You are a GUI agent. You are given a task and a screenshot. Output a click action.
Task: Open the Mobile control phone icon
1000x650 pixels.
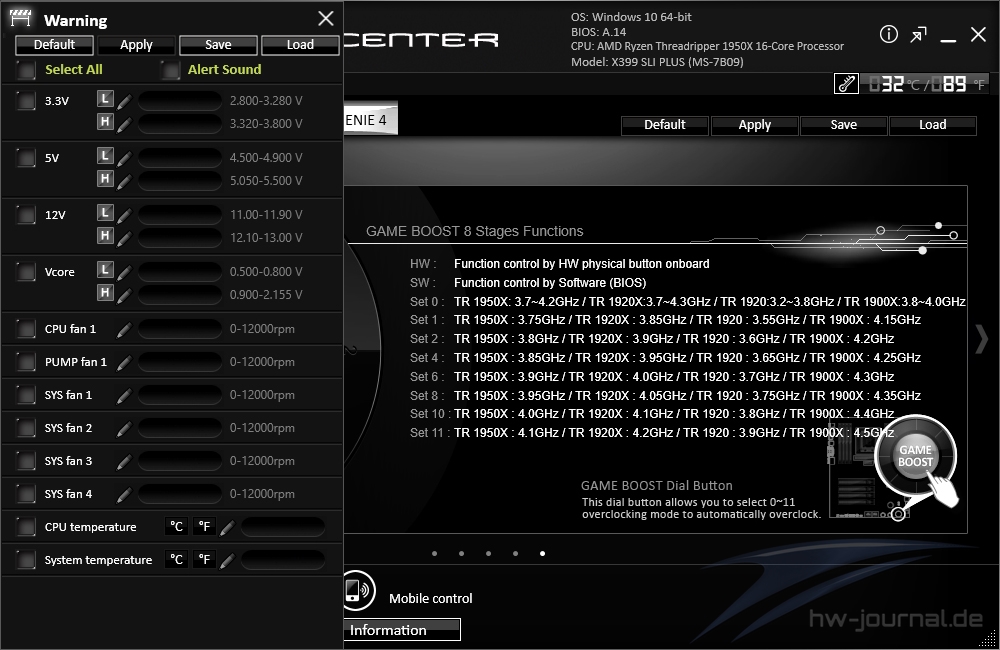pyautogui.click(x=357, y=590)
